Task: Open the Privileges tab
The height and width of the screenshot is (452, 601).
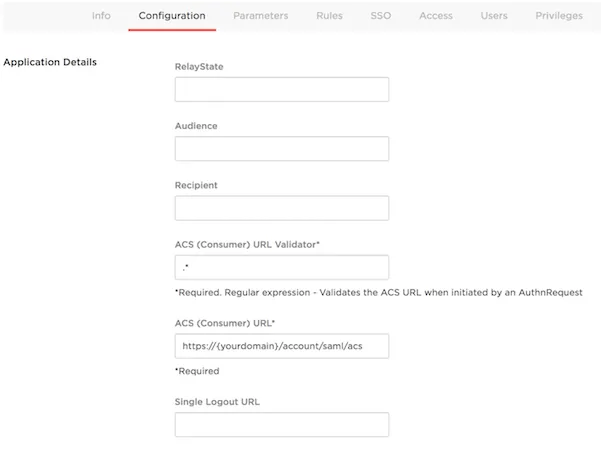Action: (560, 16)
